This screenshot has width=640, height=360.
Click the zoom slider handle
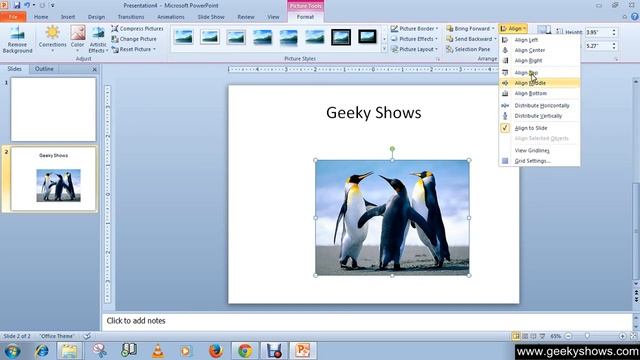click(587, 336)
